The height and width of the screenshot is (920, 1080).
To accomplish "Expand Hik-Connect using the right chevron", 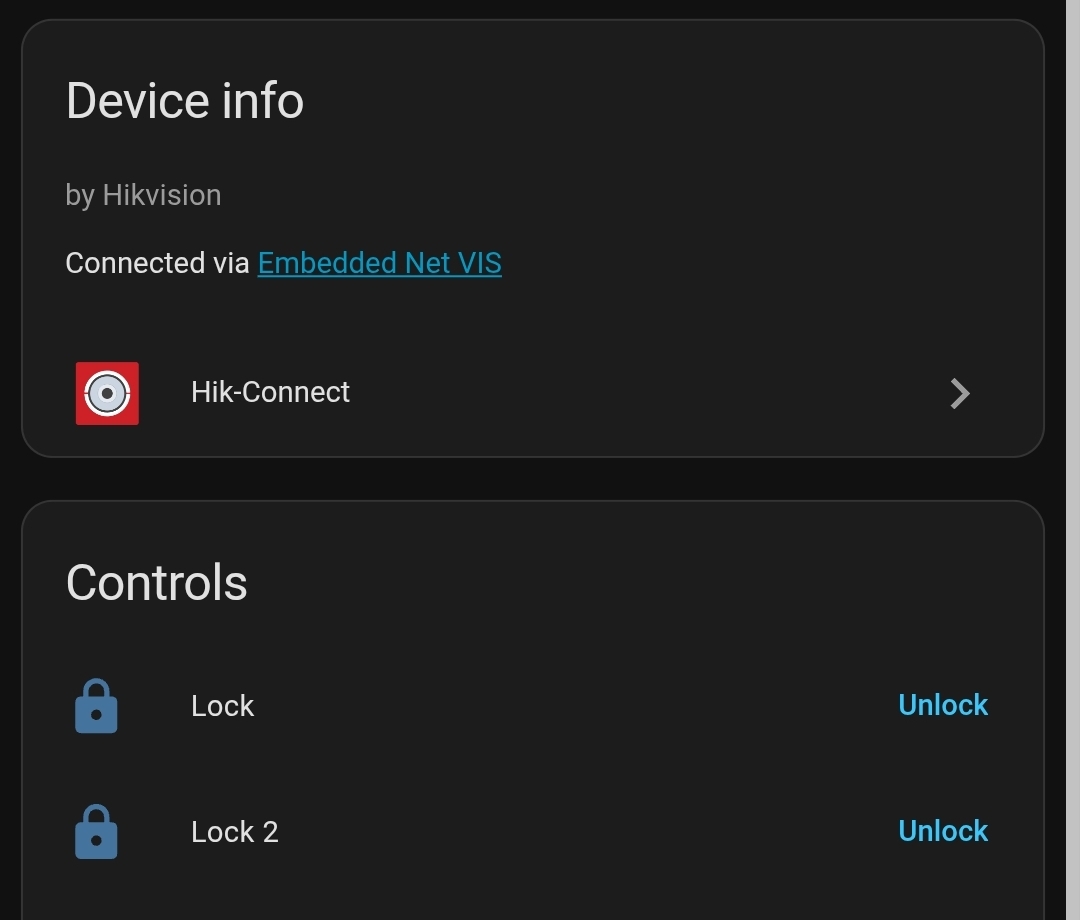I will click(x=959, y=393).
